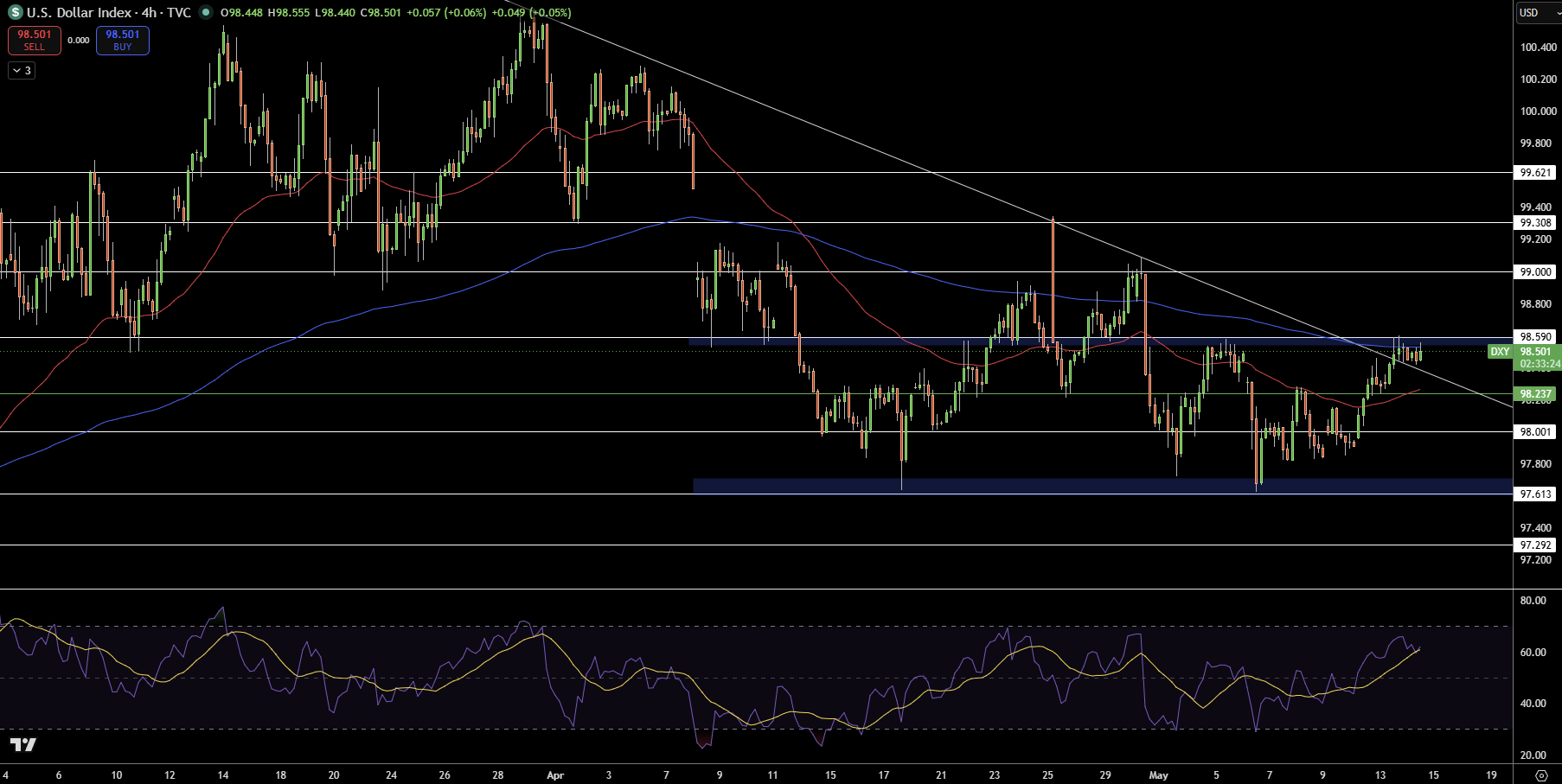Click the Apr label on time axis
1562x784 pixels.
coord(555,775)
